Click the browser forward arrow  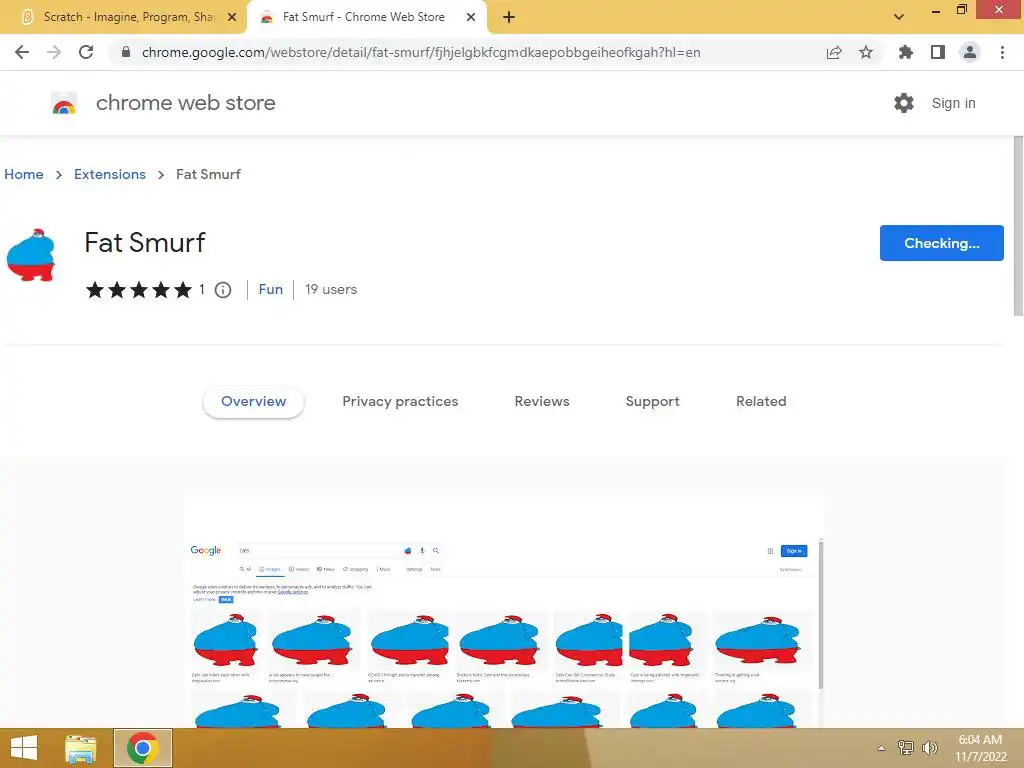tap(54, 52)
